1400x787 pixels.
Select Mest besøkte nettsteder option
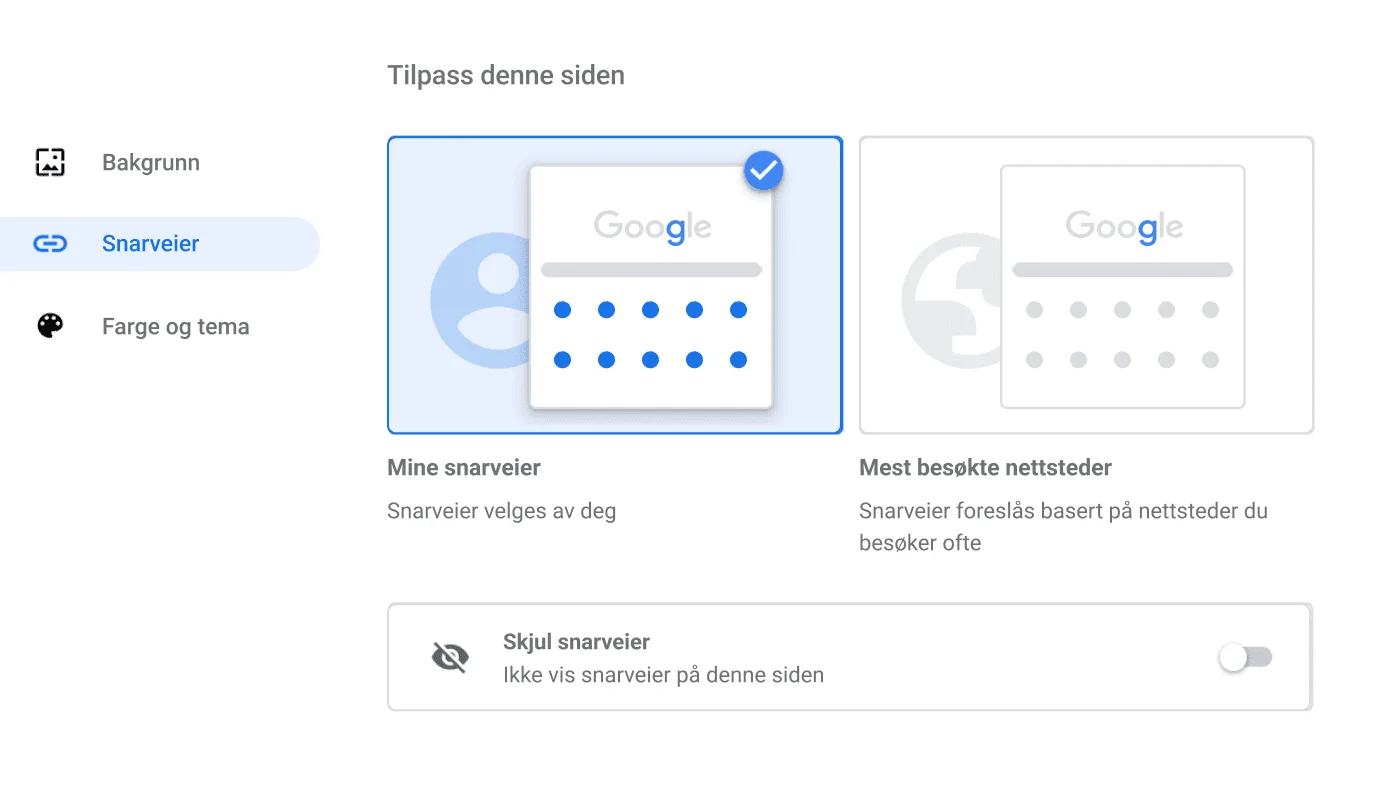tap(1086, 285)
